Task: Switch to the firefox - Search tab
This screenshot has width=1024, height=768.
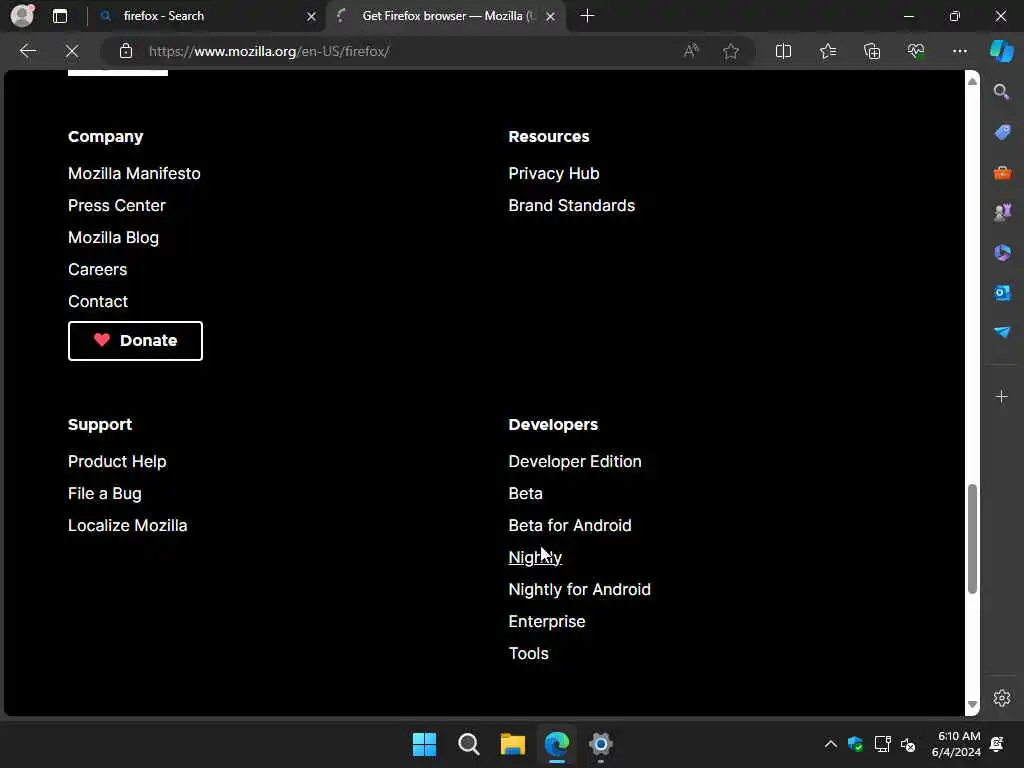Action: (208, 16)
